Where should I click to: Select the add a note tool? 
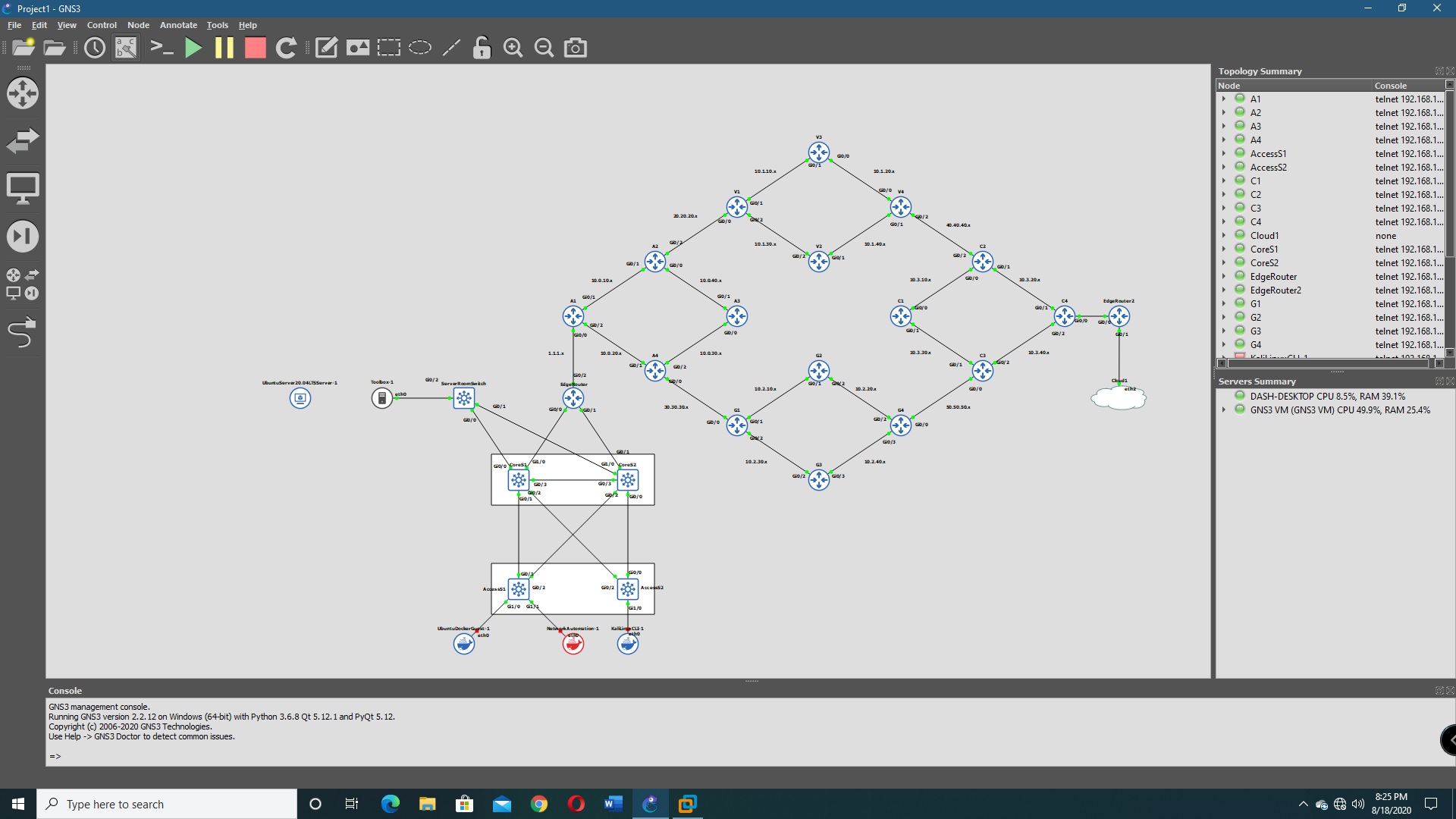click(x=326, y=48)
